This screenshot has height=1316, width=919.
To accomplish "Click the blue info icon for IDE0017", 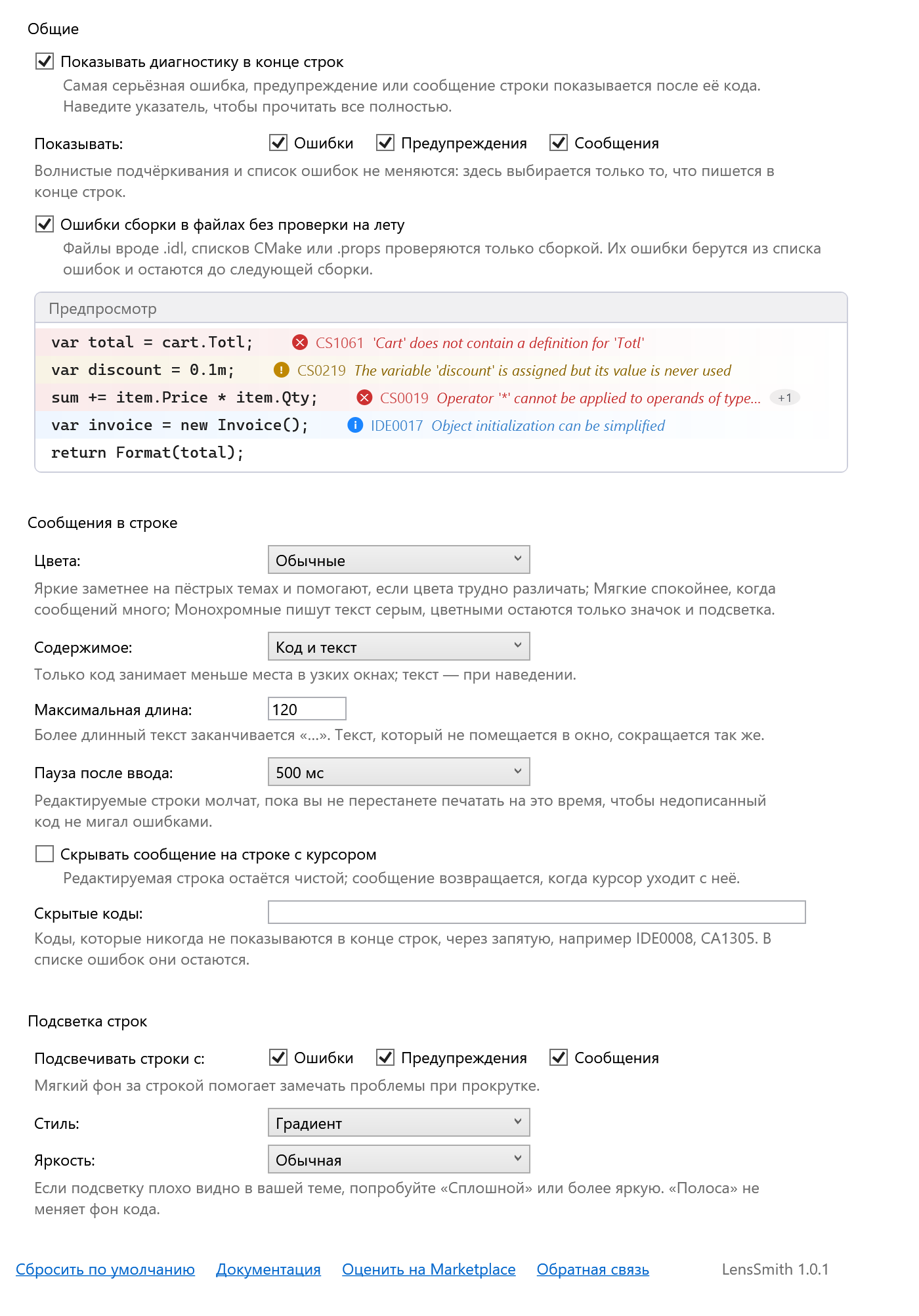I will [x=355, y=425].
